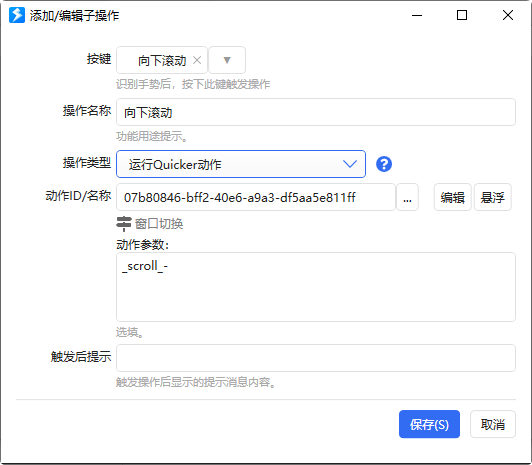
Task: Minimize the 添加/编辑子操作 window
Action: 417,15
